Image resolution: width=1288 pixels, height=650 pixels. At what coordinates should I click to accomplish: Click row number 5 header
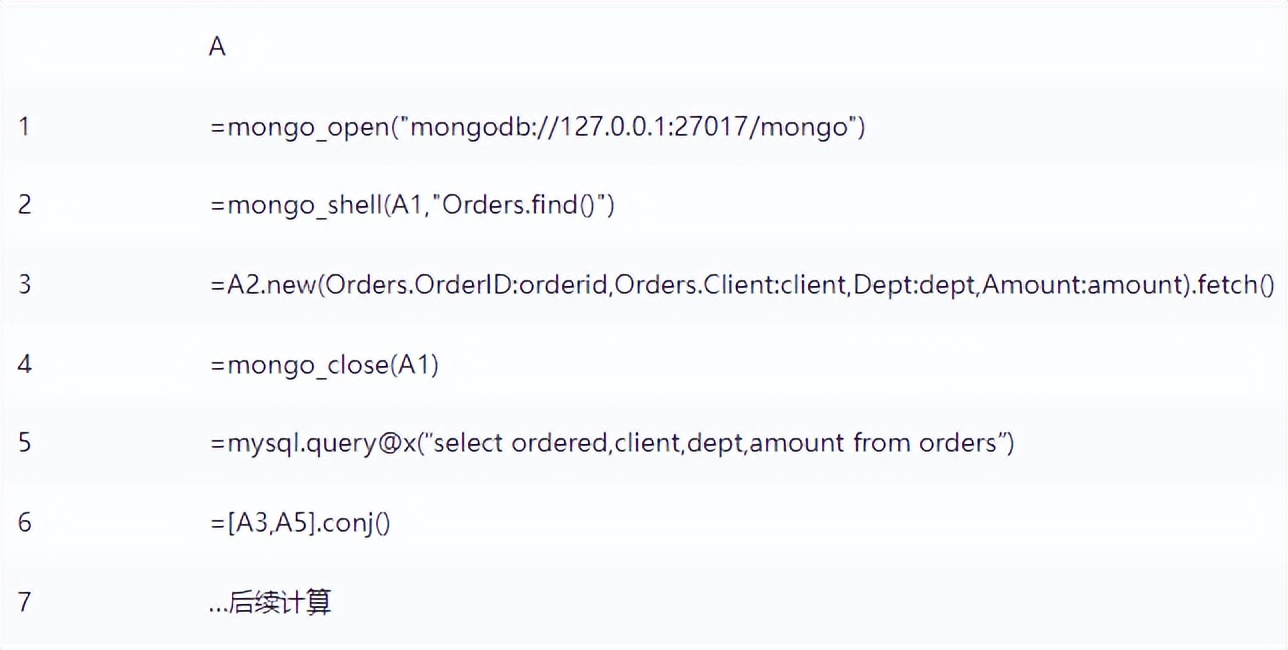point(24,443)
